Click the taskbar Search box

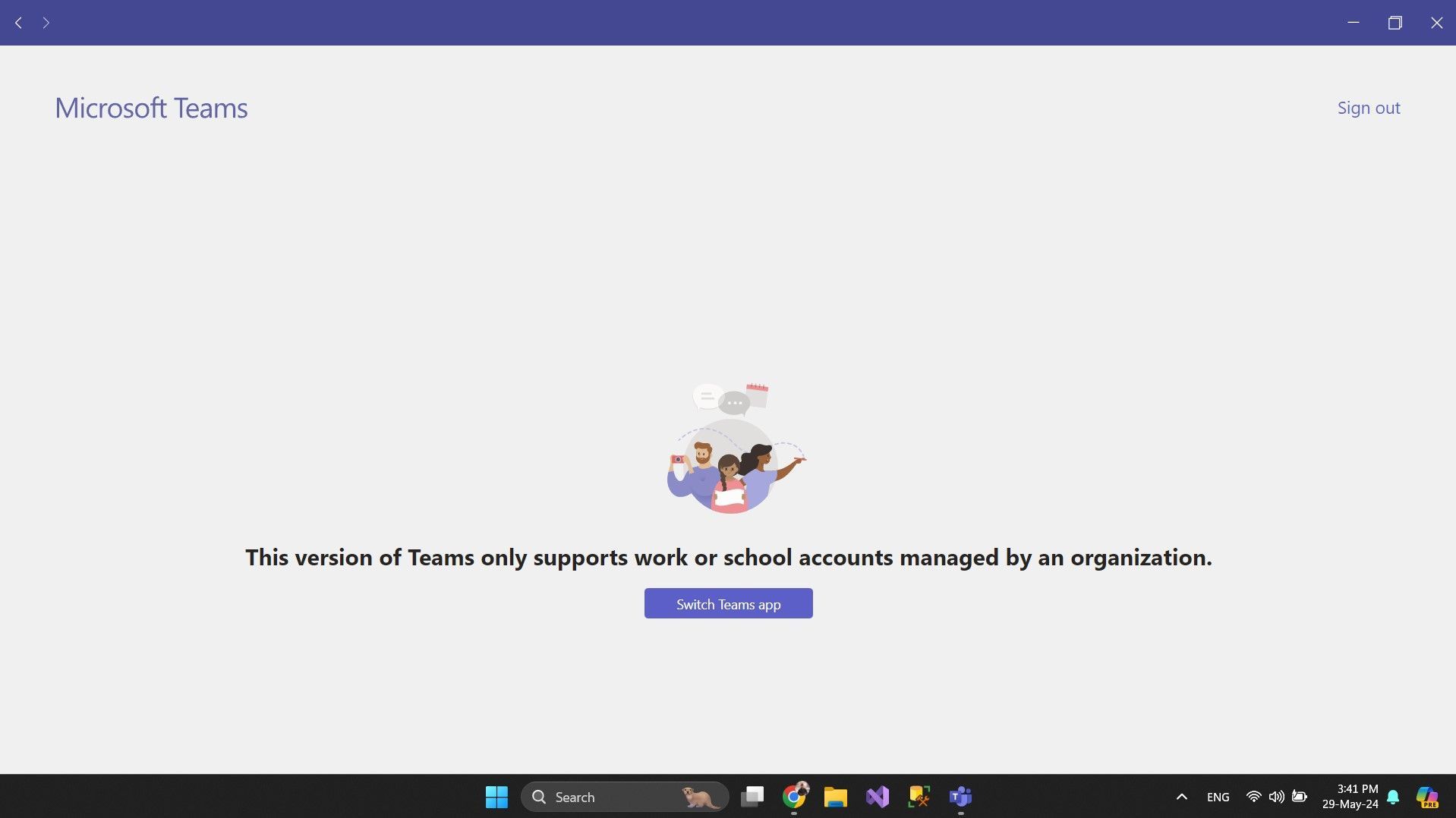click(625, 797)
